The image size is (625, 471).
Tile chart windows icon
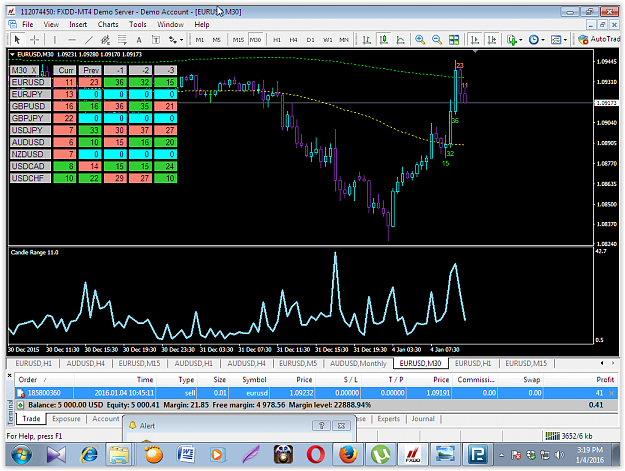[x=454, y=39]
